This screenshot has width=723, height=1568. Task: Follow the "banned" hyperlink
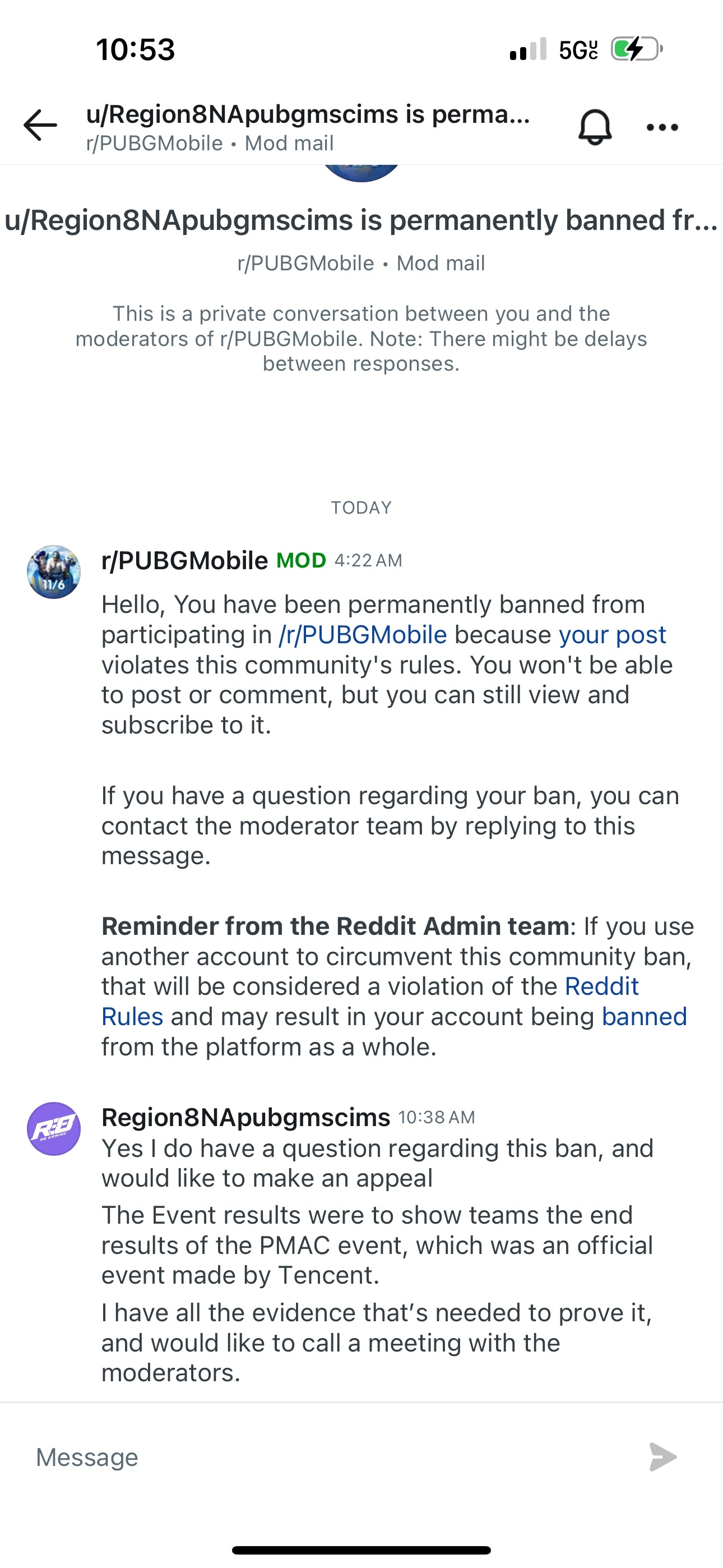pos(644,1017)
